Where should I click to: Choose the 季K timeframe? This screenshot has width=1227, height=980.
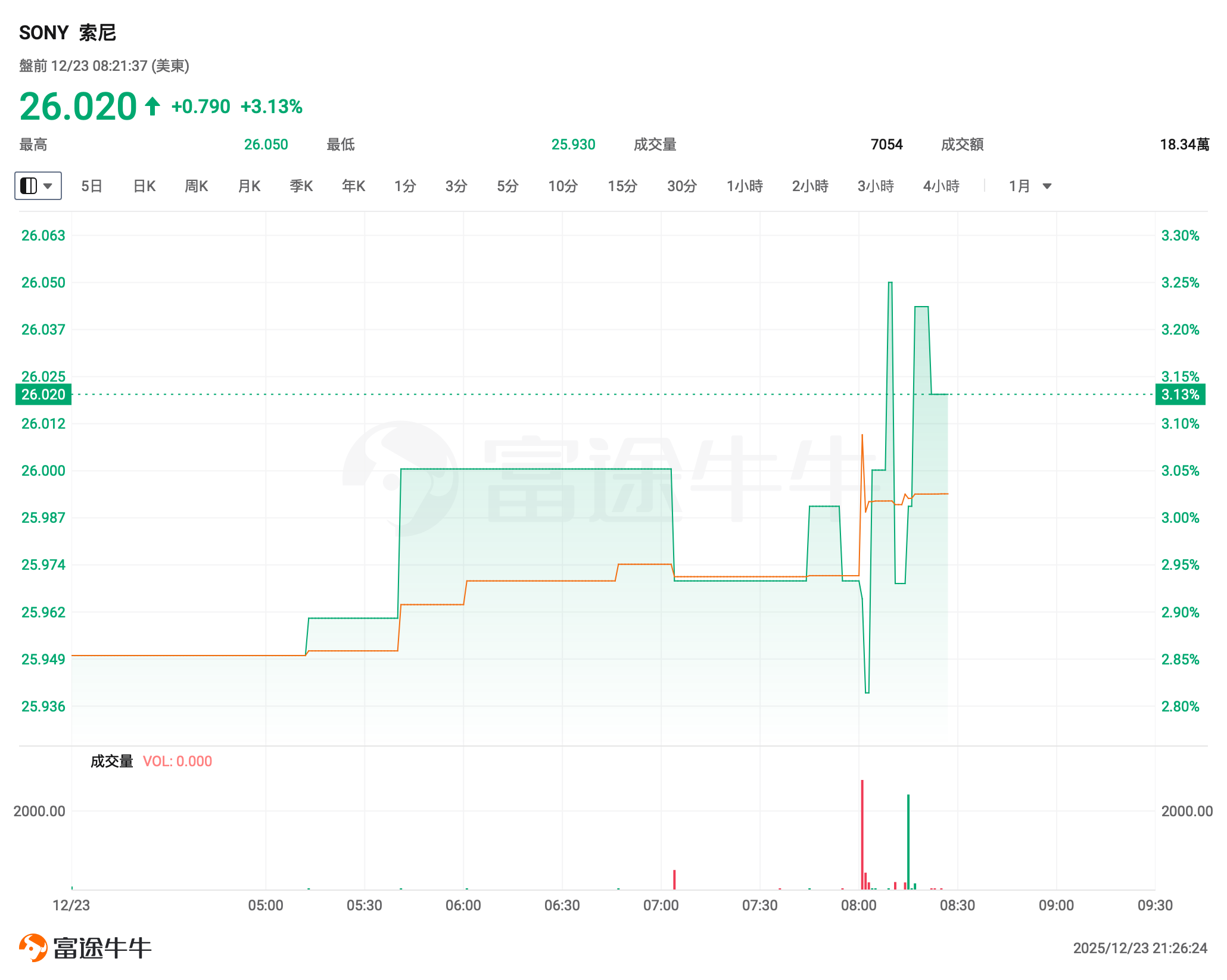point(301,186)
